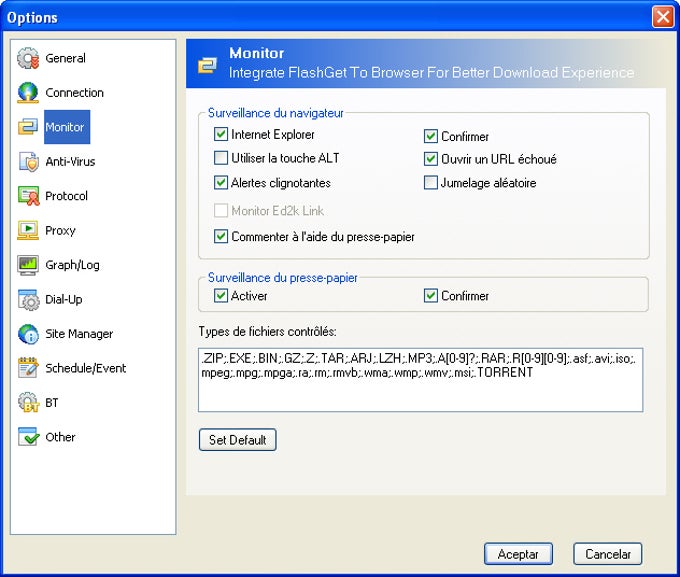
Task: Uncheck the Internet Explorer checkbox
Action: pos(221,134)
